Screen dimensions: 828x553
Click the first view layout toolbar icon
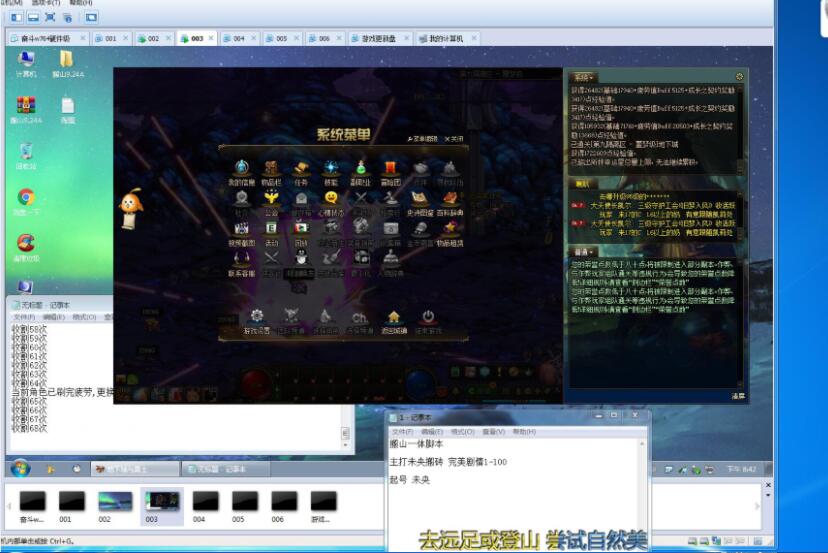(x=17, y=17)
